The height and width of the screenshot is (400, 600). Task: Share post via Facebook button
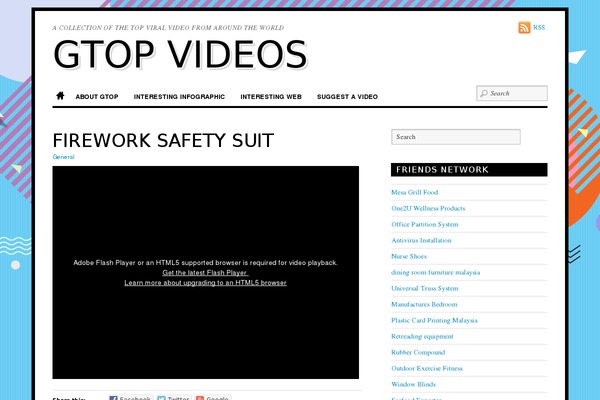coord(130,398)
